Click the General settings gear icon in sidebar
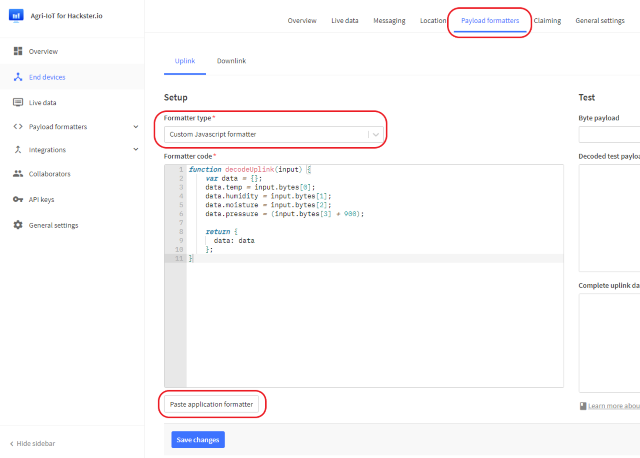This screenshot has height=458, width=640. [18, 225]
